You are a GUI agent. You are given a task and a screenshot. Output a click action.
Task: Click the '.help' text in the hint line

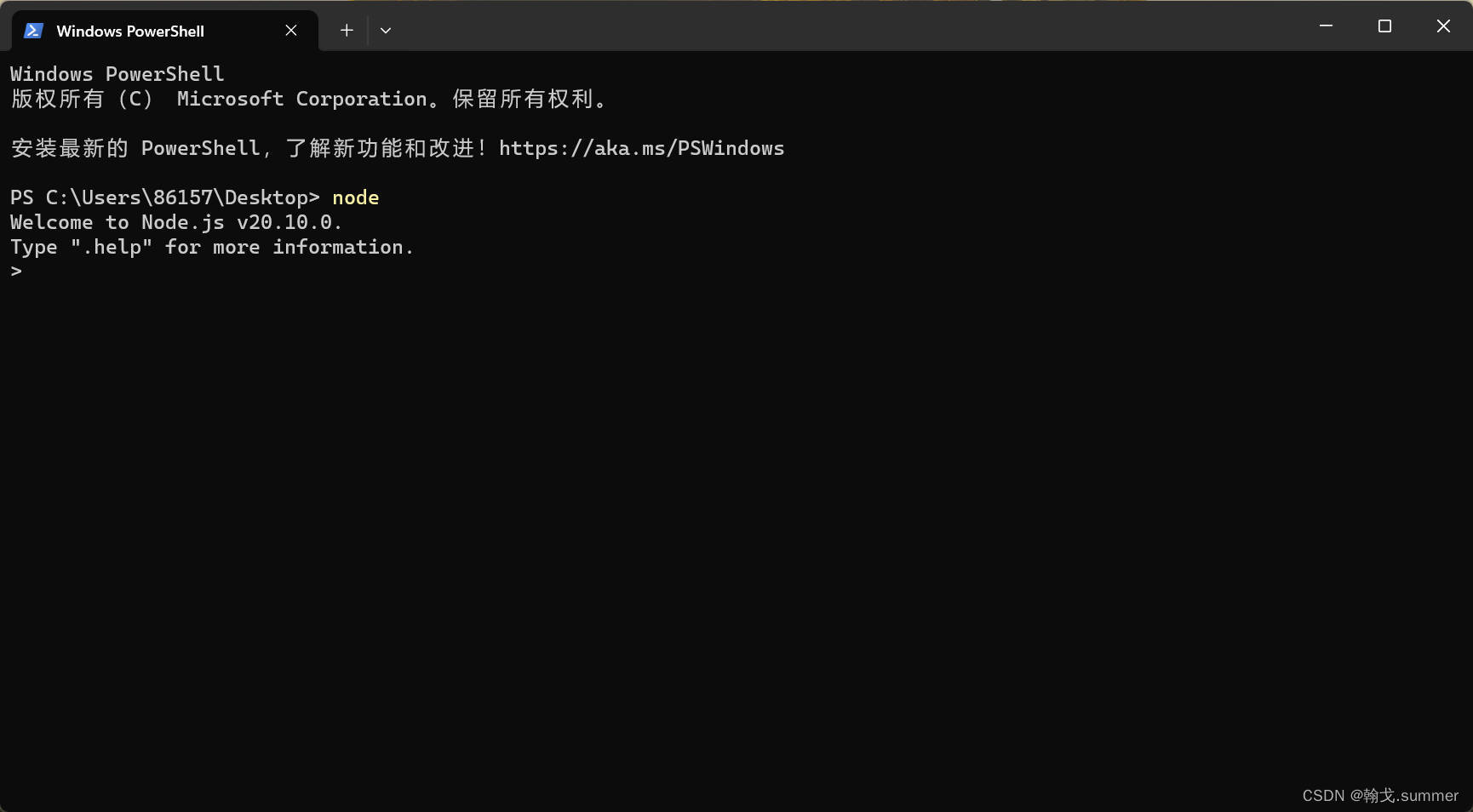click(x=112, y=247)
